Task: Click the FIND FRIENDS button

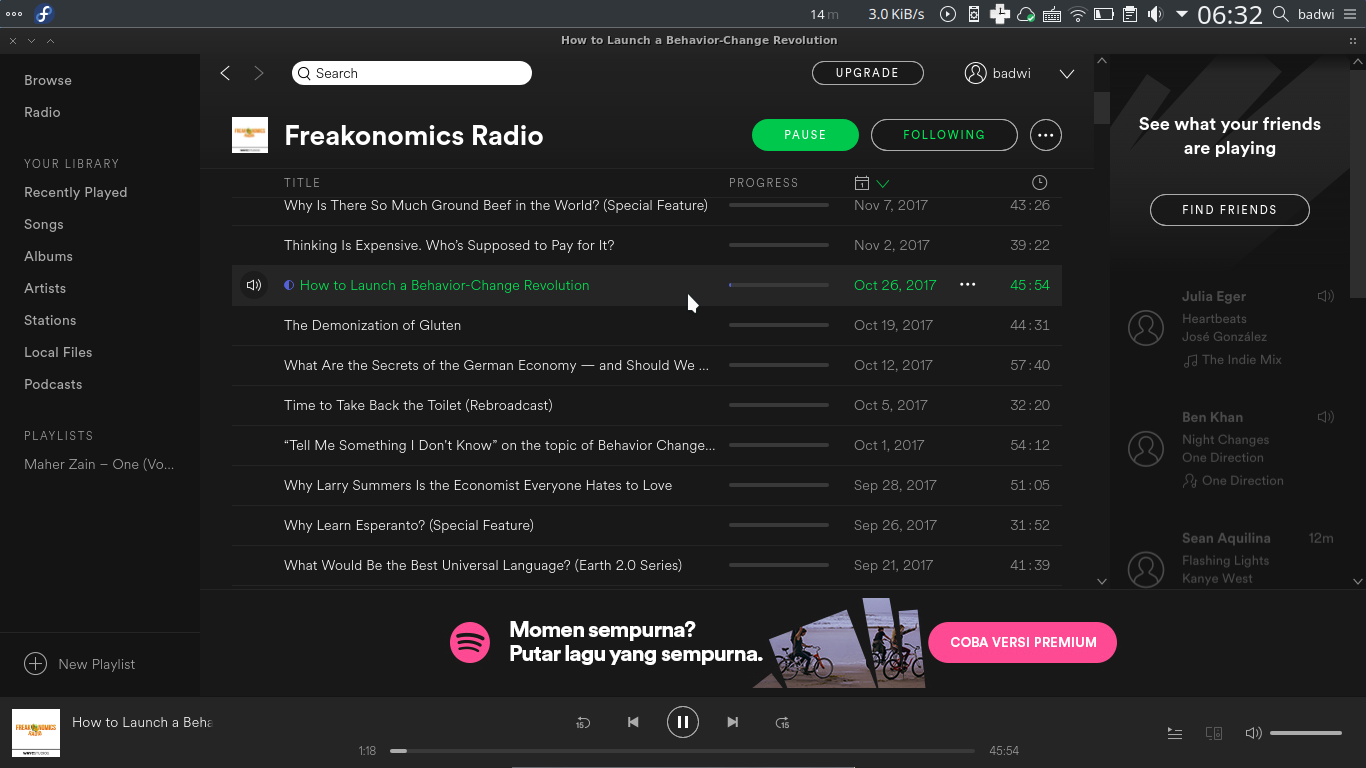Action: pyautogui.click(x=1230, y=210)
